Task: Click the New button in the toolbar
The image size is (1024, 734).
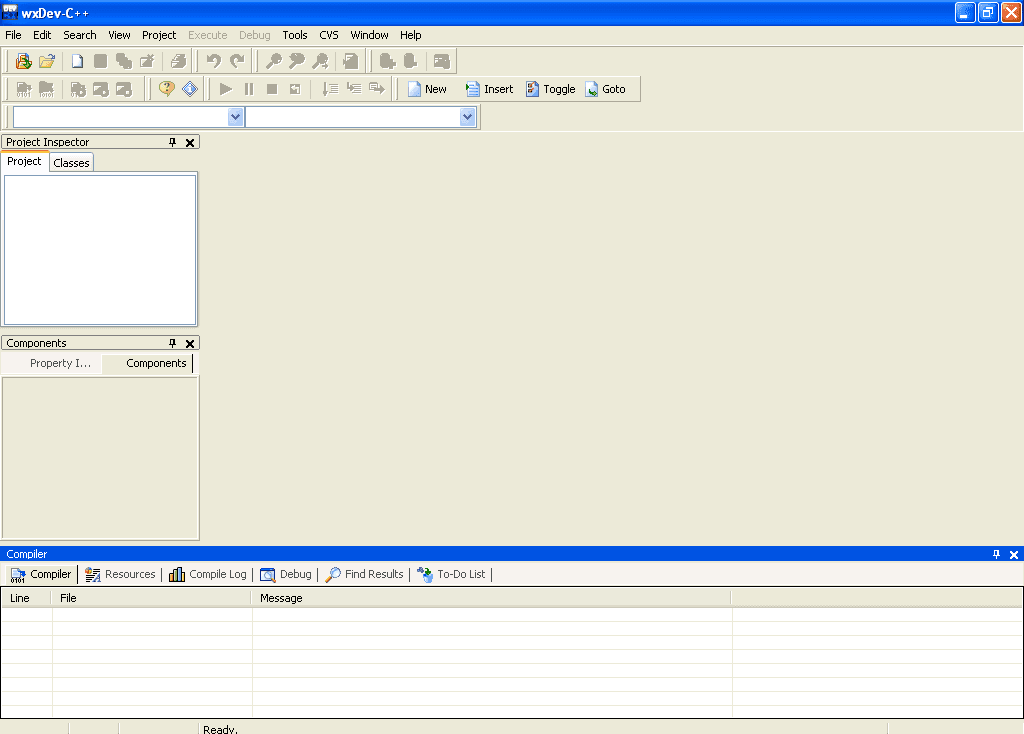Action: pyautogui.click(x=427, y=89)
